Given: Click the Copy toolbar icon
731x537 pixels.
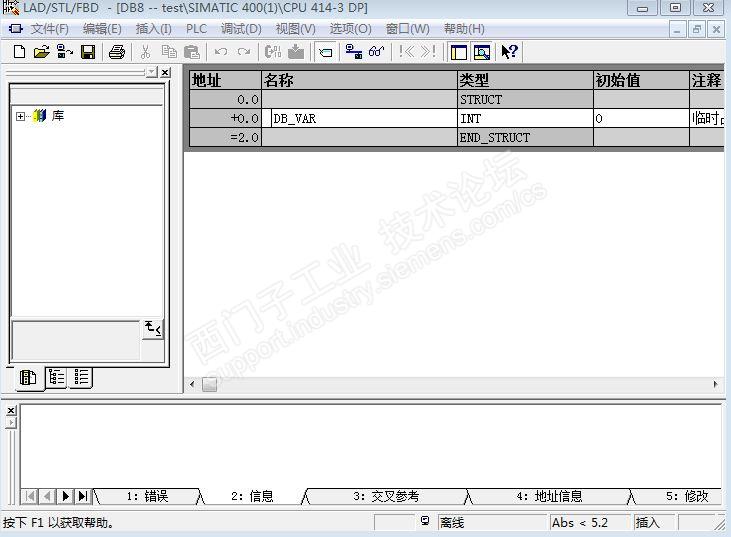Looking at the screenshot, I should point(169,52).
